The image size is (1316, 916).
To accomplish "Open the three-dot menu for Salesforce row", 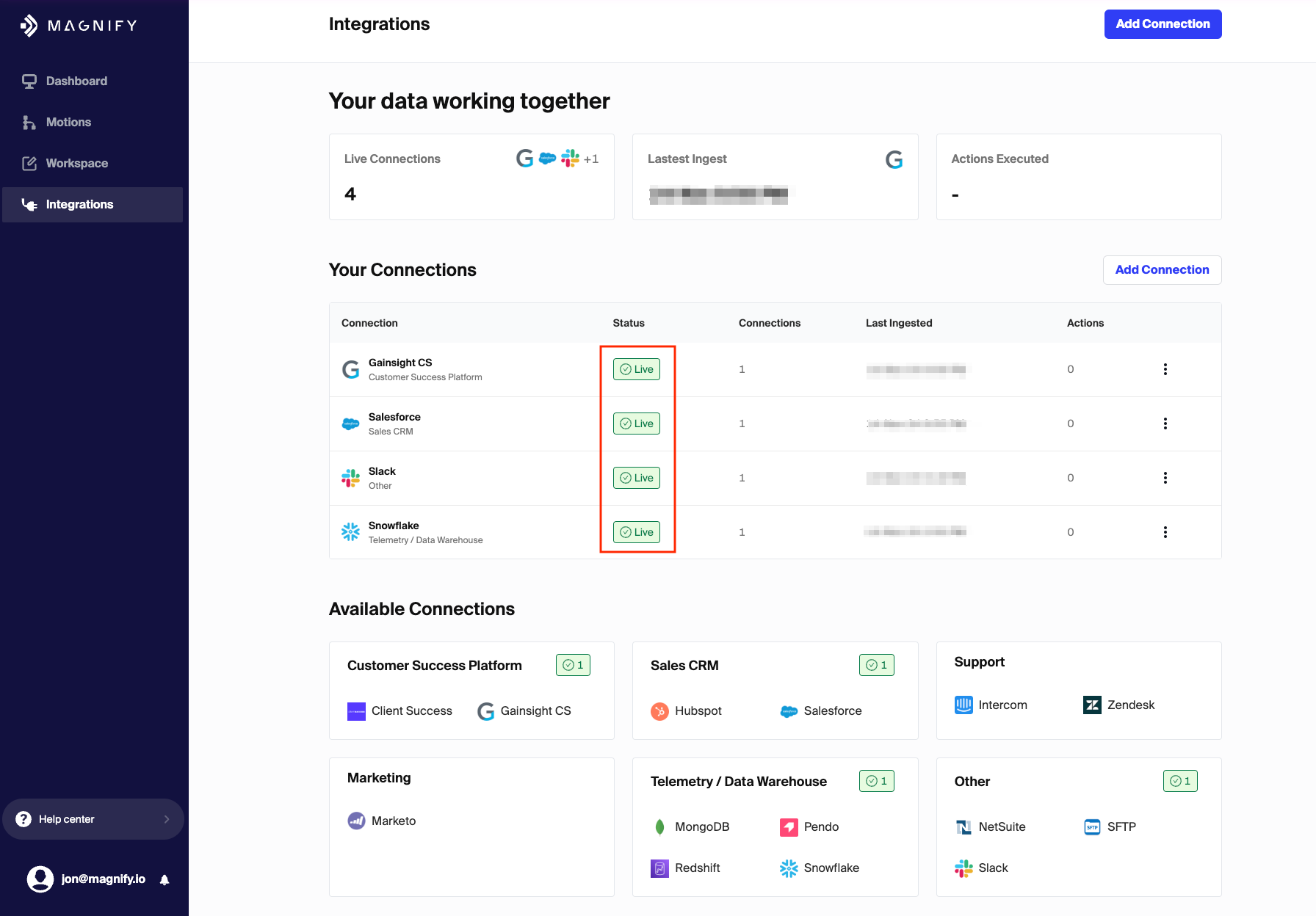I will [x=1165, y=424].
